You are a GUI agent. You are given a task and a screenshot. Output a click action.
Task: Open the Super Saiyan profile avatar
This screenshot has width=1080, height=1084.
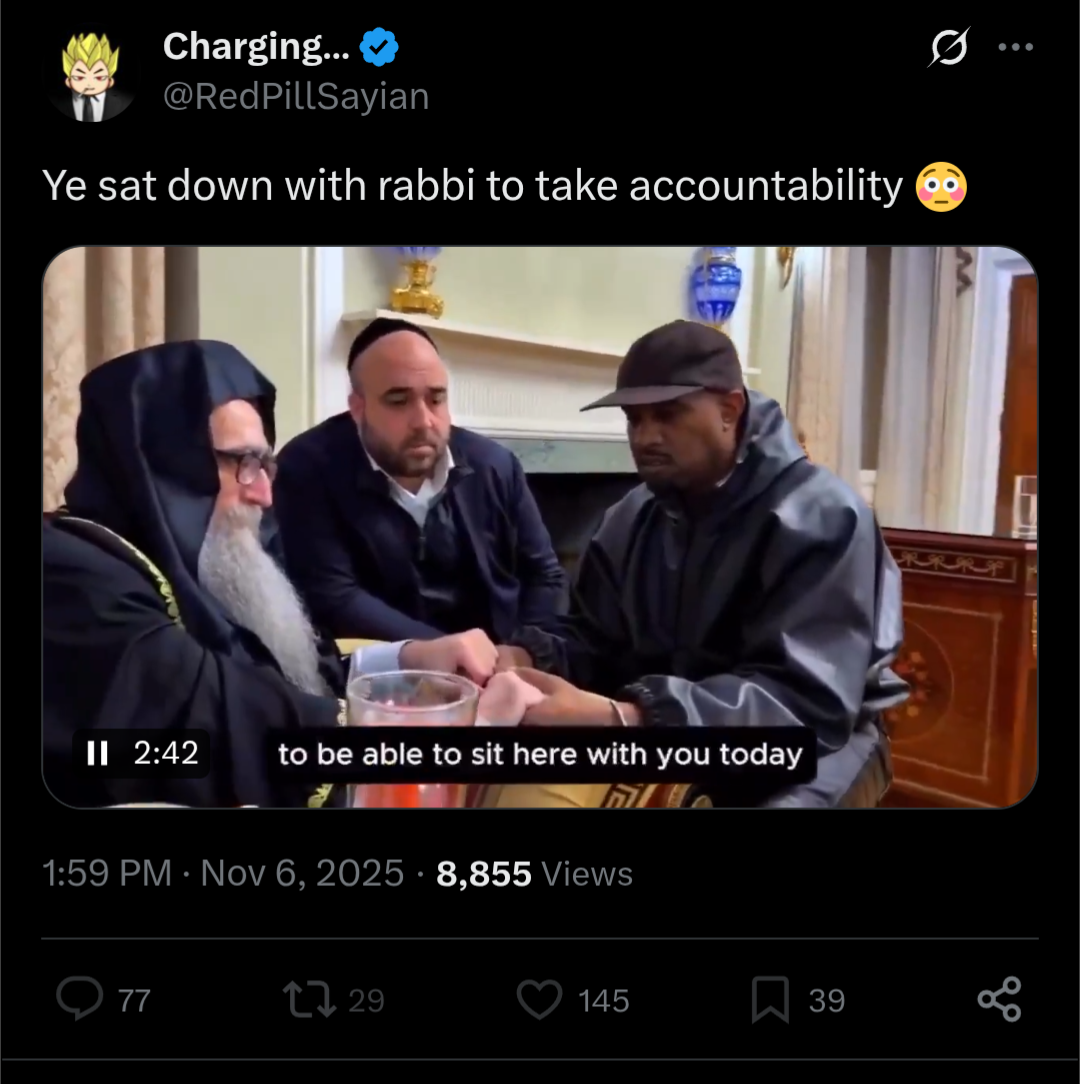coord(91,77)
